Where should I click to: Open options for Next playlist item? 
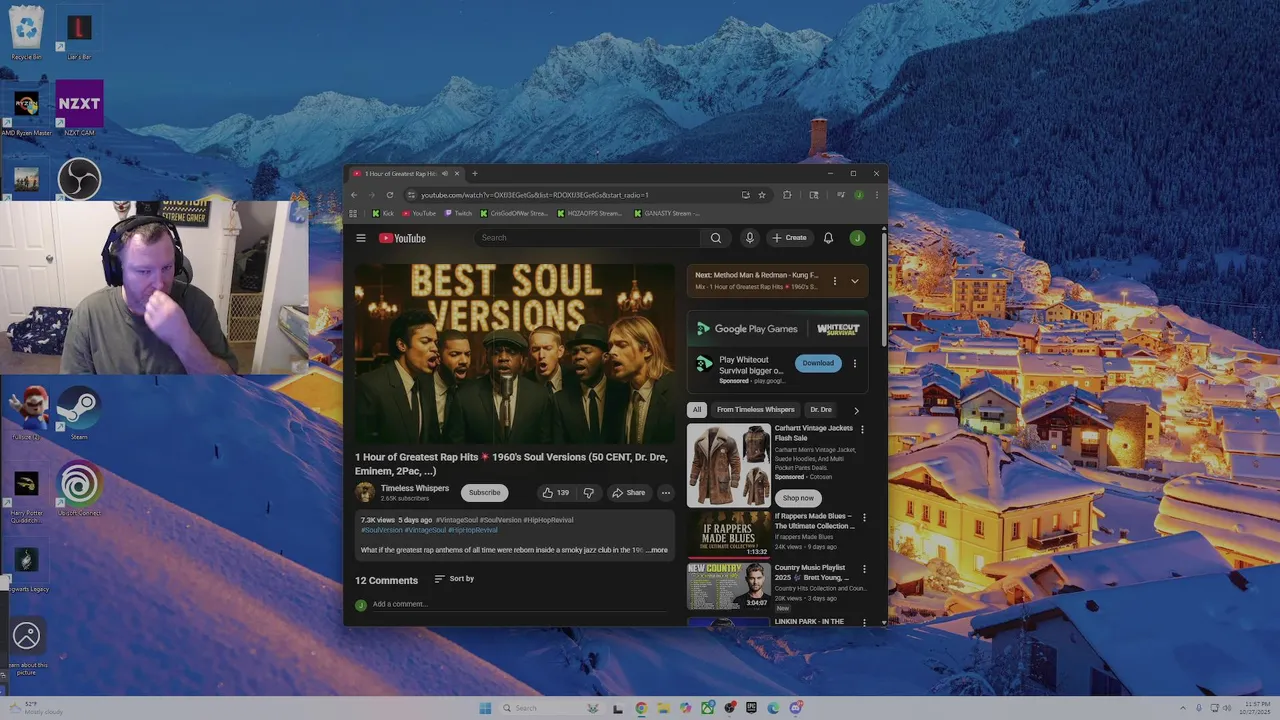835,281
